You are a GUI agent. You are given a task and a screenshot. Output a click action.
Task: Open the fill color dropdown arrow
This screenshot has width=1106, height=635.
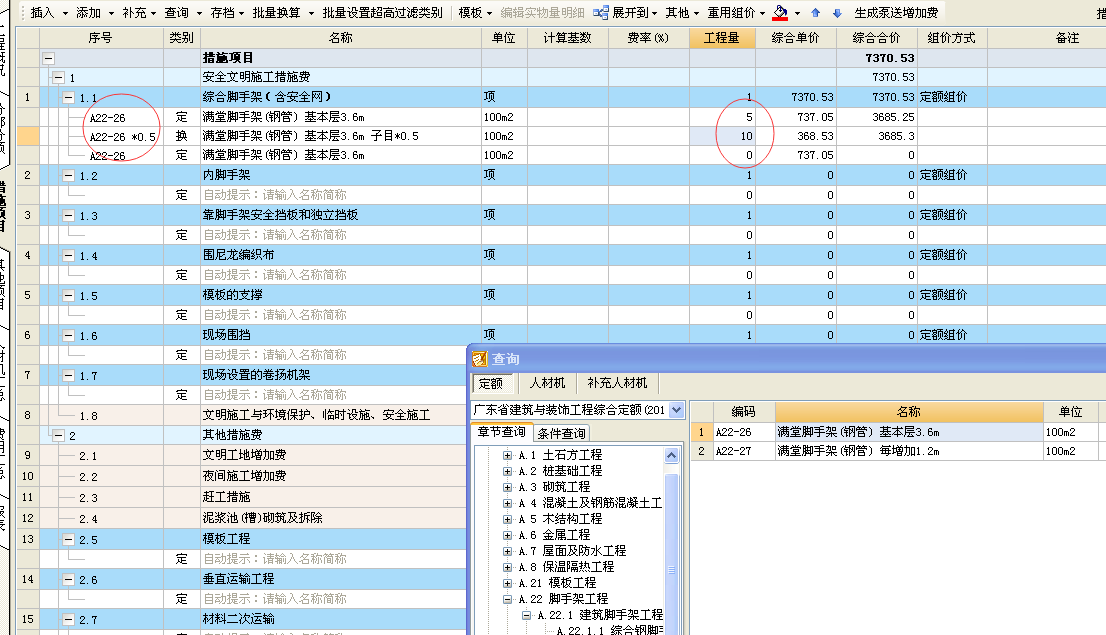[x=798, y=13]
